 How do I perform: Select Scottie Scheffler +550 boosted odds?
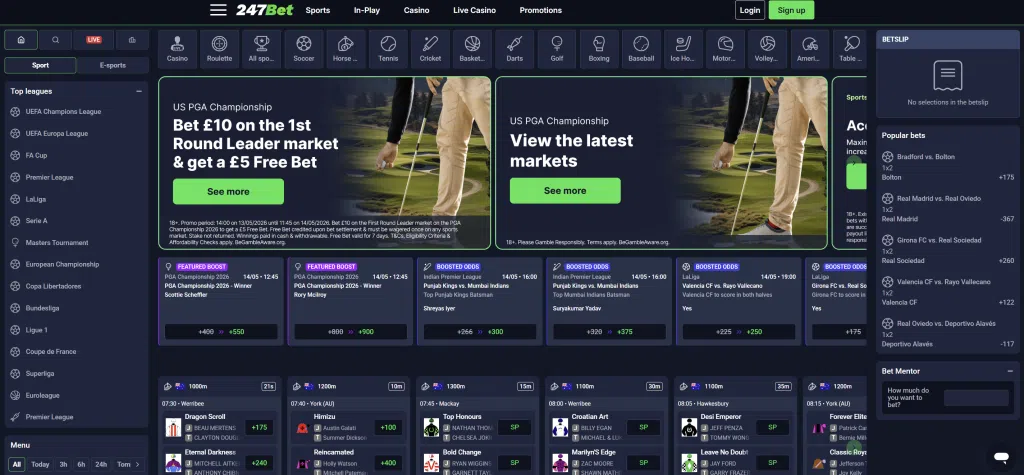pos(221,332)
